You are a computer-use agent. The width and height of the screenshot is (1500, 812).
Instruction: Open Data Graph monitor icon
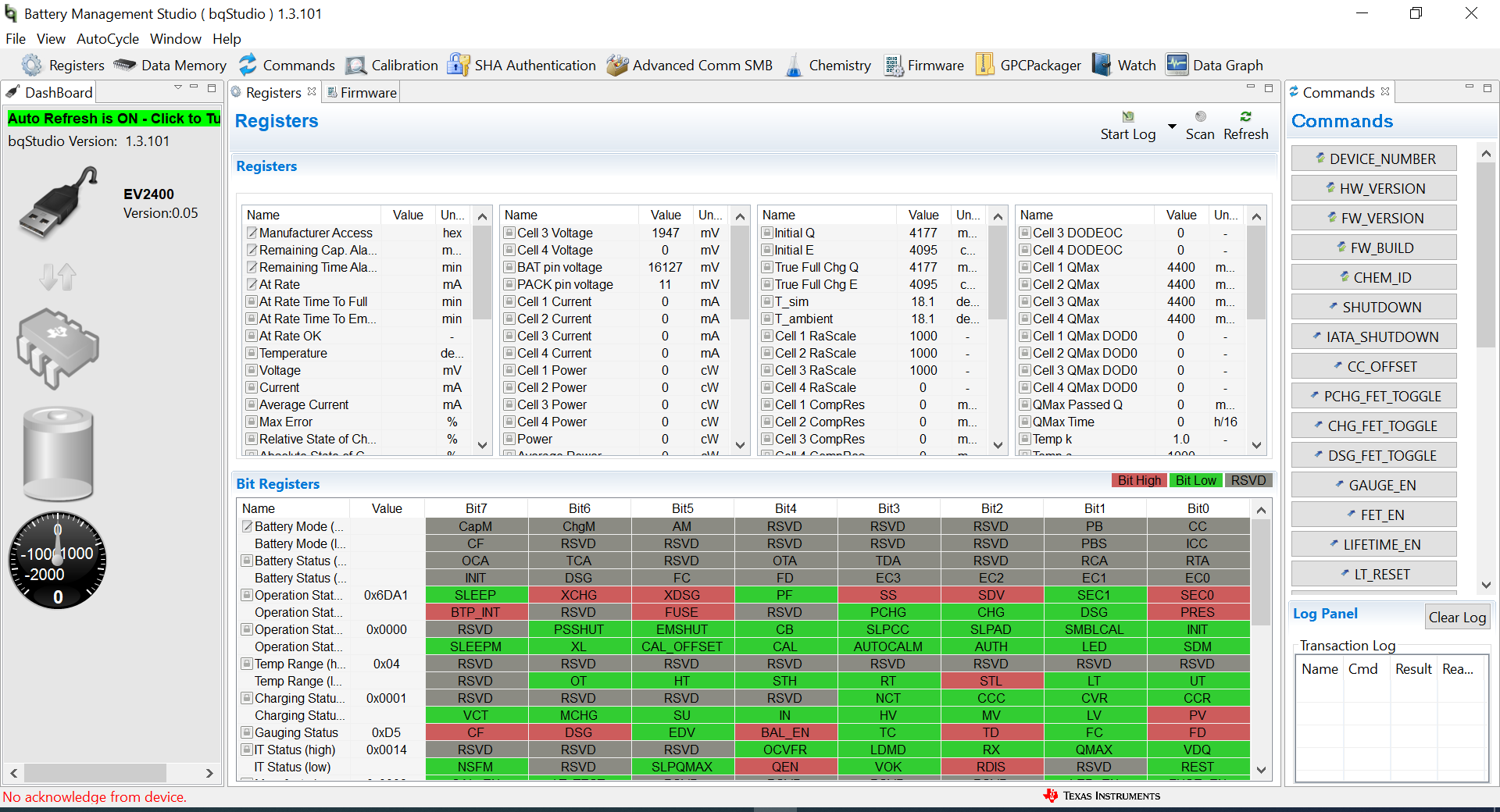tap(1177, 65)
